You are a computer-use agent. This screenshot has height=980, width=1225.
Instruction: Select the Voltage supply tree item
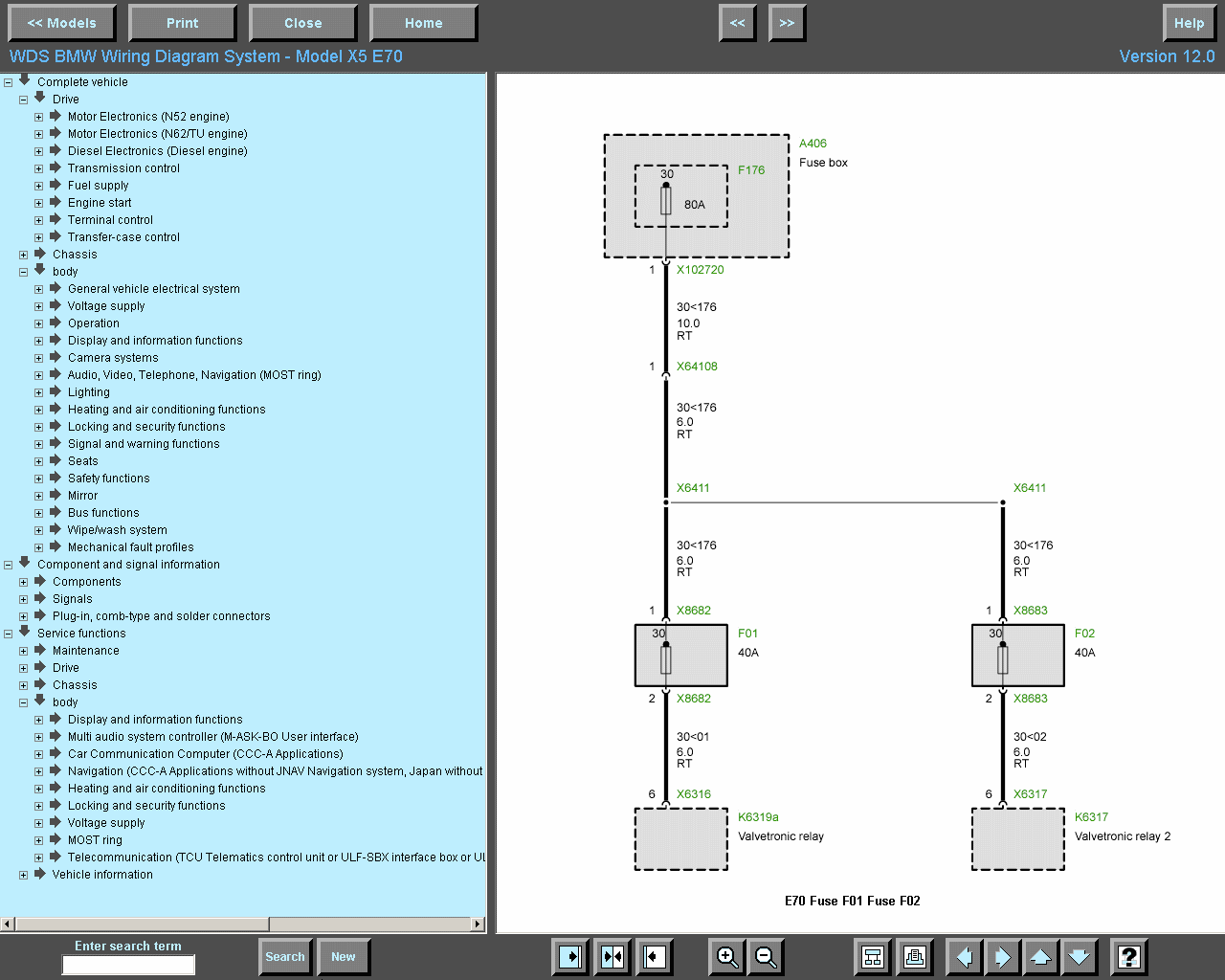[x=106, y=305]
